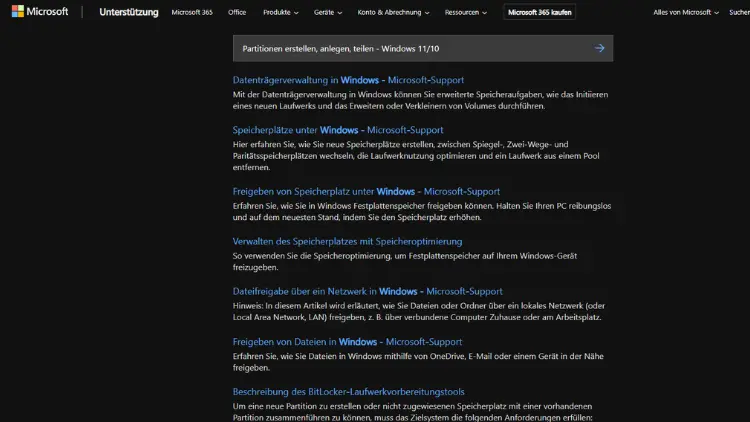Submit search with the arrow icon
This screenshot has width=750, height=422.
coord(599,48)
